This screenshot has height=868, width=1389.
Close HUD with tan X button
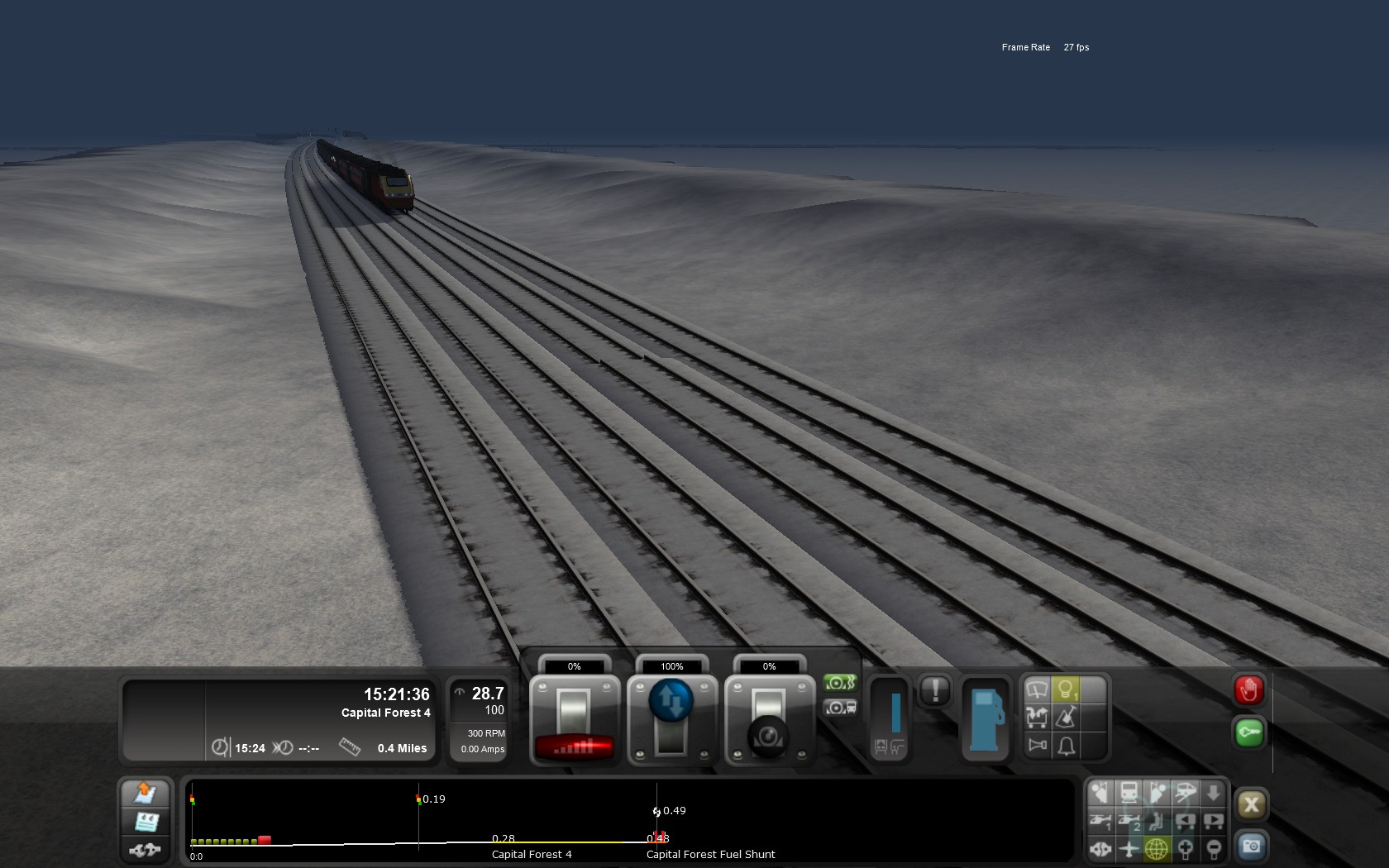[x=1251, y=804]
